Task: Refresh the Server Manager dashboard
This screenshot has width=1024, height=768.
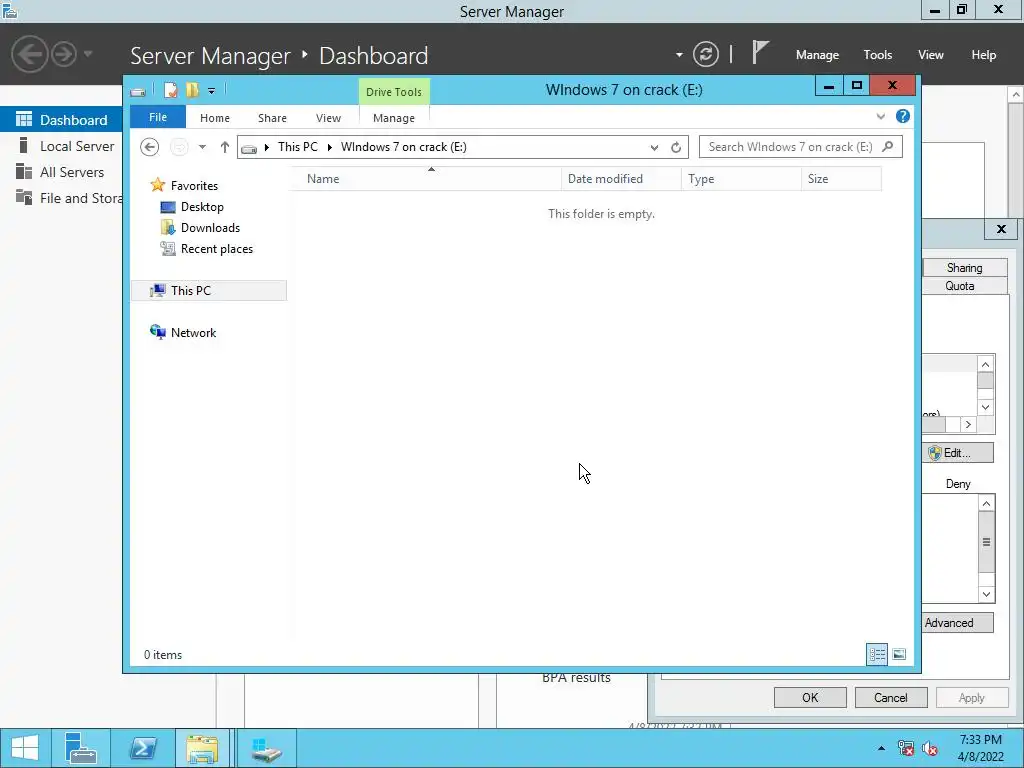Action: [706, 54]
